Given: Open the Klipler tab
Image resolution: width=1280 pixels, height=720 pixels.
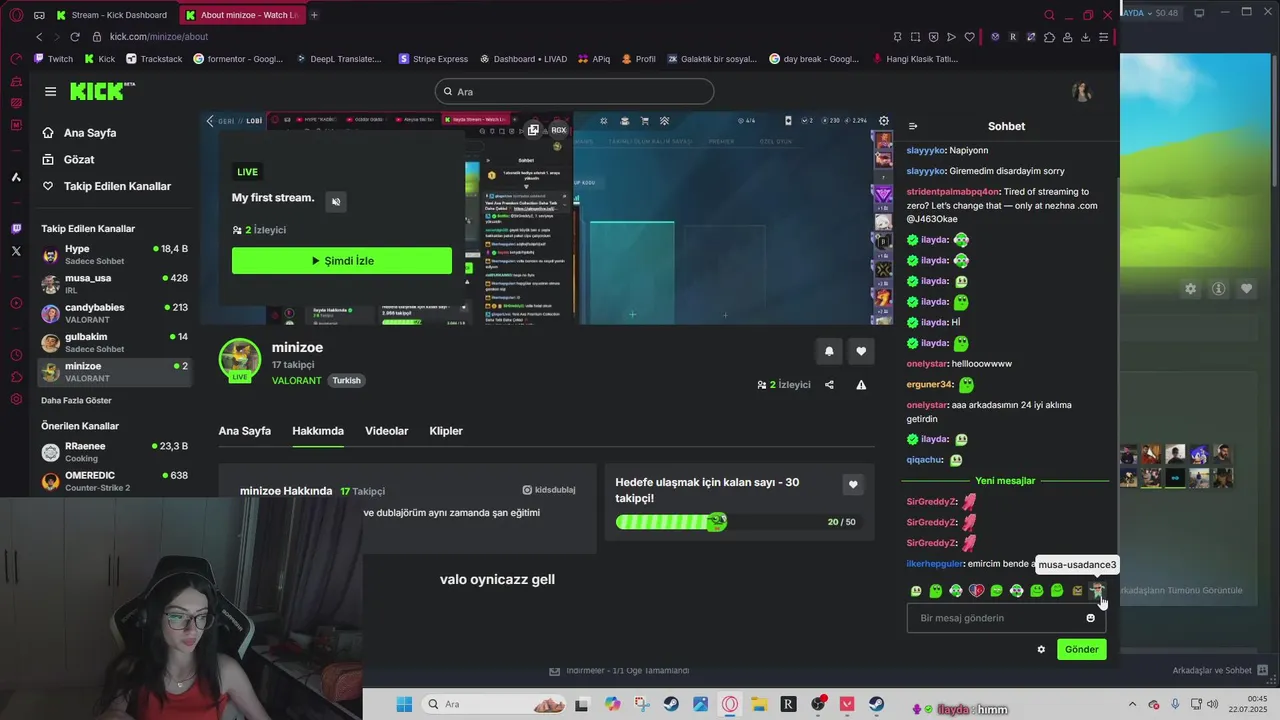Looking at the screenshot, I should [446, 431].
